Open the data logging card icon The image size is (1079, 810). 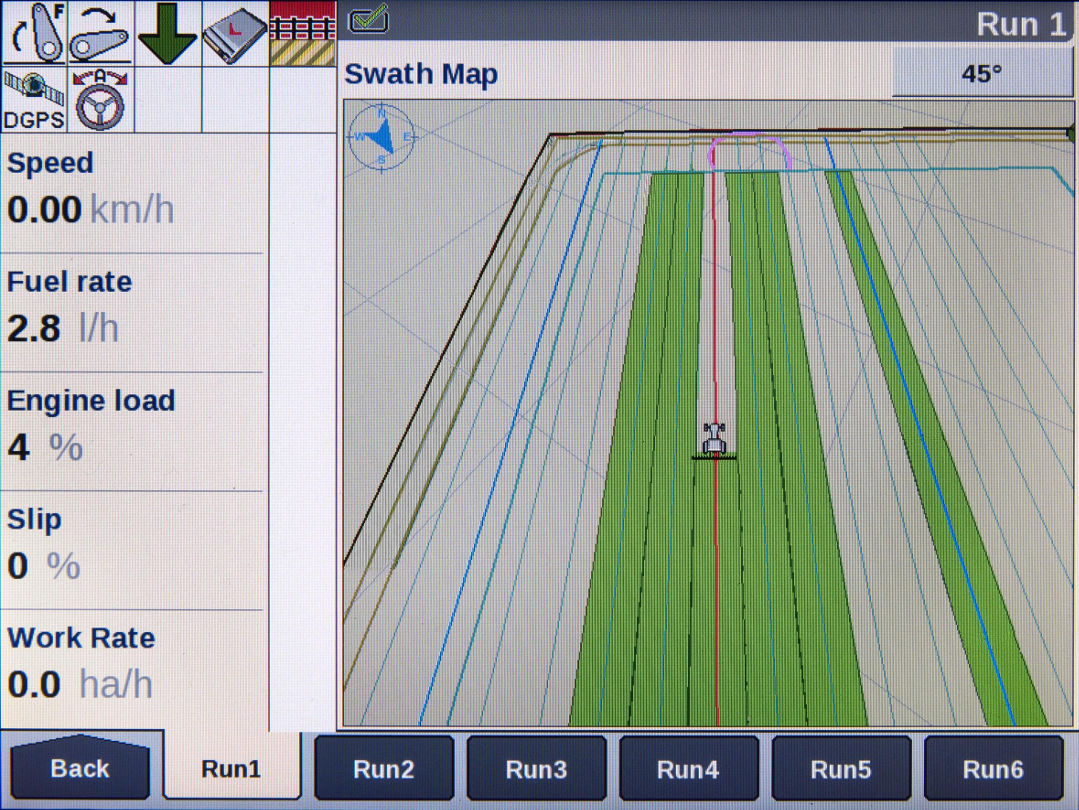236,33
